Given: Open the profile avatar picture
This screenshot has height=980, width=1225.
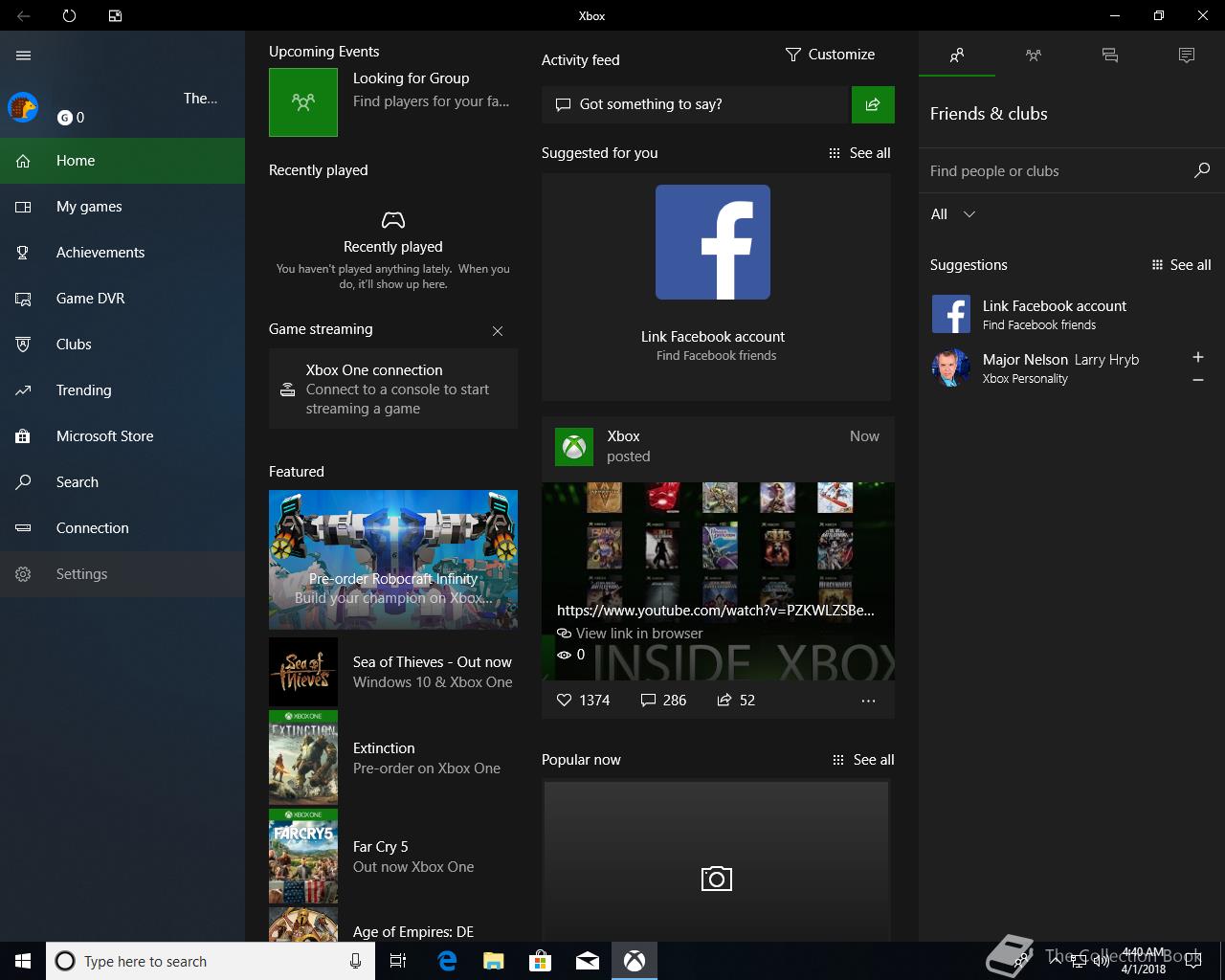Looking at the screenshot, I should click(23, 107).
